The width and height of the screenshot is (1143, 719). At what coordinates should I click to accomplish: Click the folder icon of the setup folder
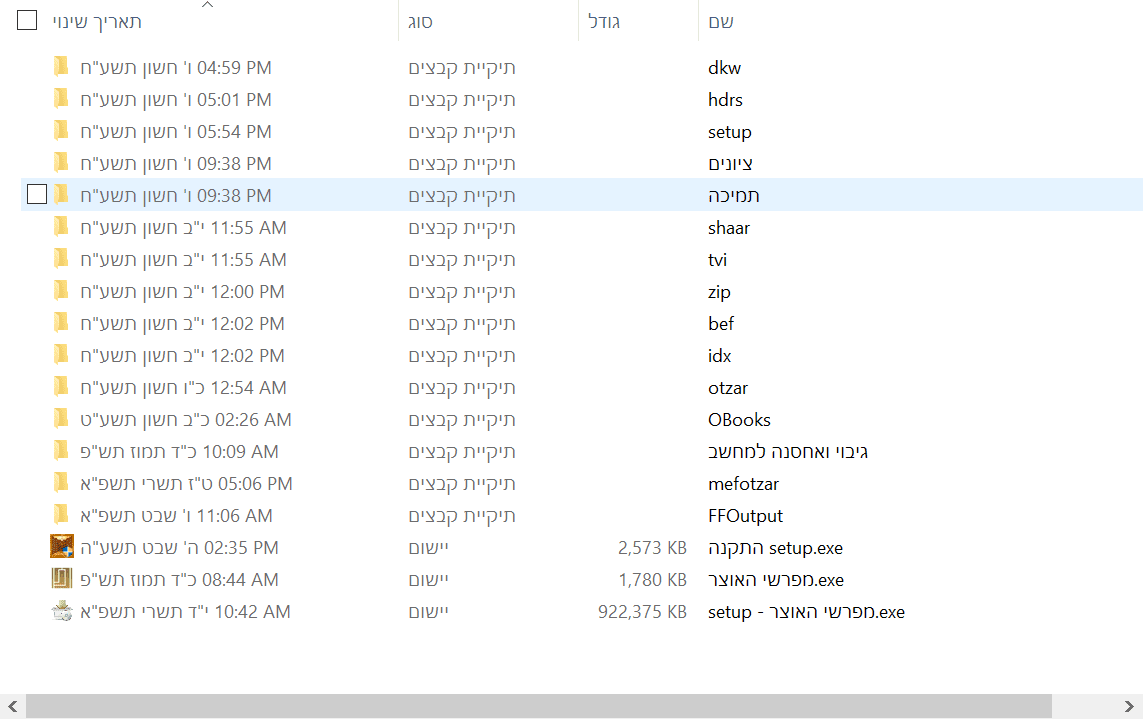pyautogui.click(x=61, y=131)
